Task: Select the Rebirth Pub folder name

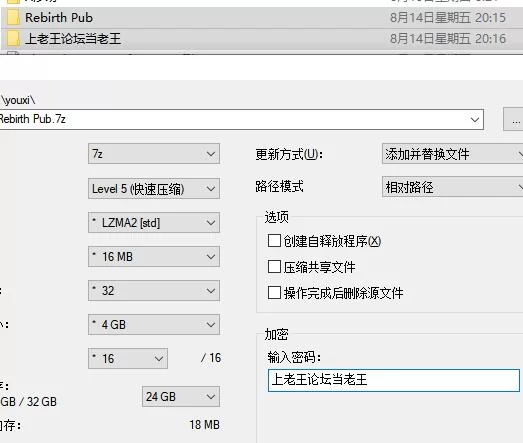Action: coord(59,18)
